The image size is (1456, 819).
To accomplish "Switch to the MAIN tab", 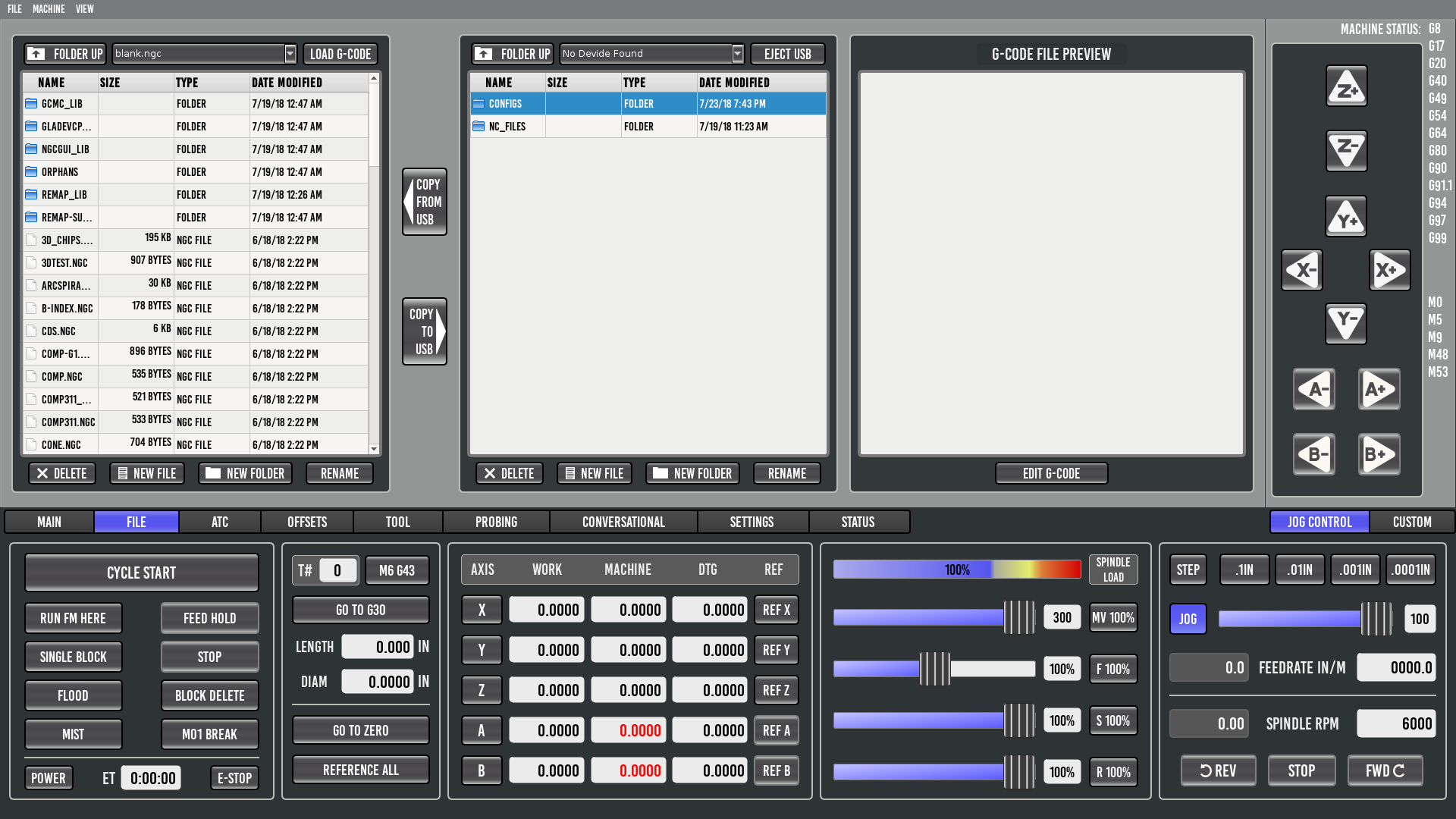I will click(x=49, y=522).
